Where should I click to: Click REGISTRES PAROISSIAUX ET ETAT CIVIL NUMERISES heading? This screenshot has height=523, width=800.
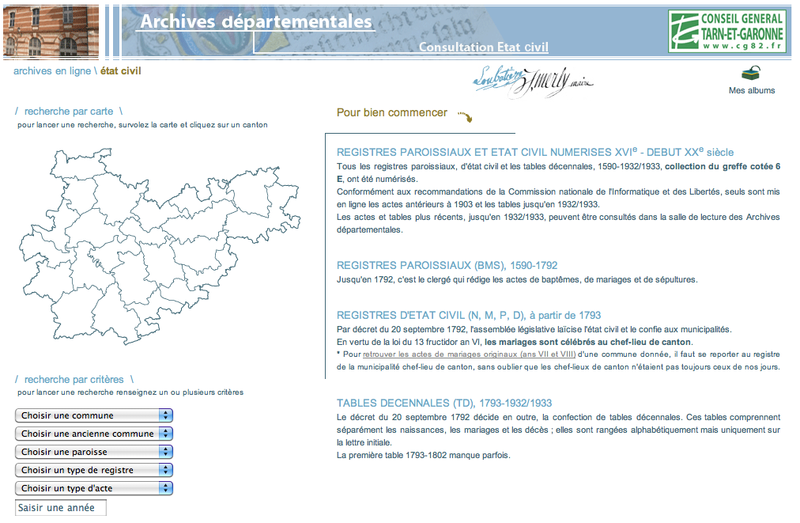coord(535,152)
